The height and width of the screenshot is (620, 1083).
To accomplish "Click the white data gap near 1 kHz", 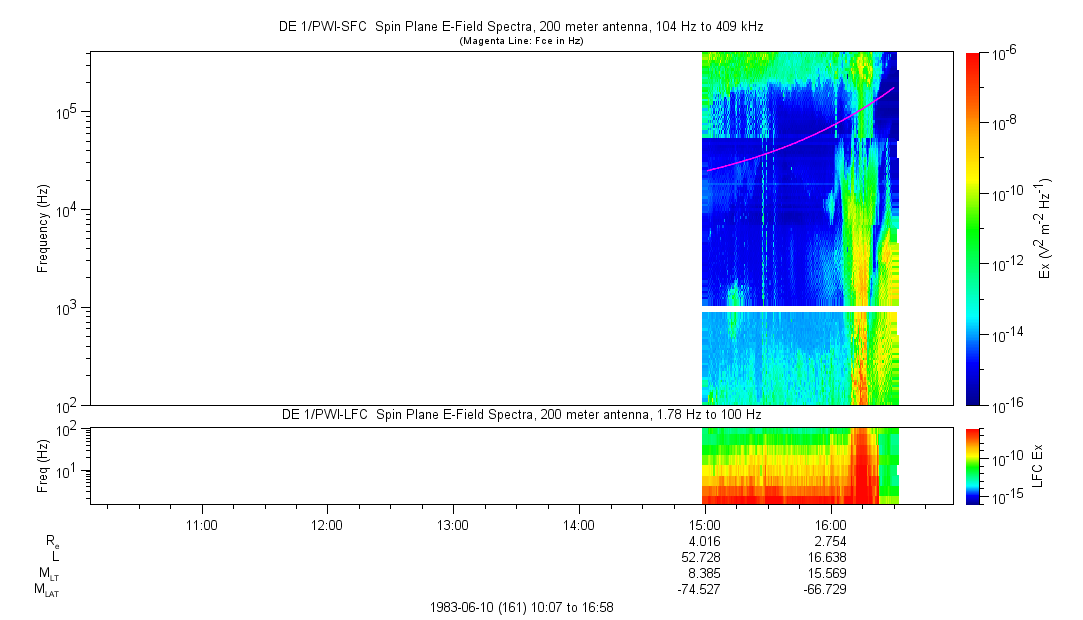I will pos(800,309).
